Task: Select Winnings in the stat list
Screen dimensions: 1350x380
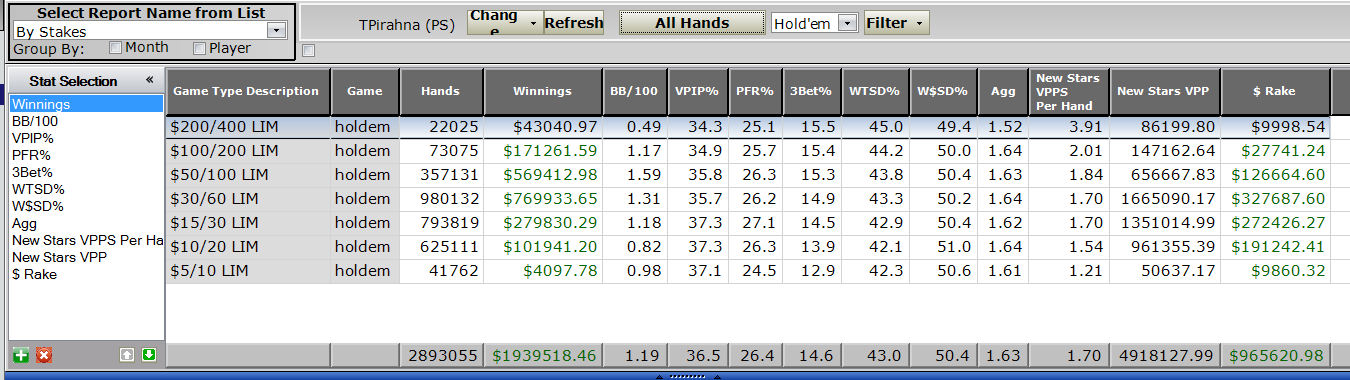Action: [x=86, y=103]
